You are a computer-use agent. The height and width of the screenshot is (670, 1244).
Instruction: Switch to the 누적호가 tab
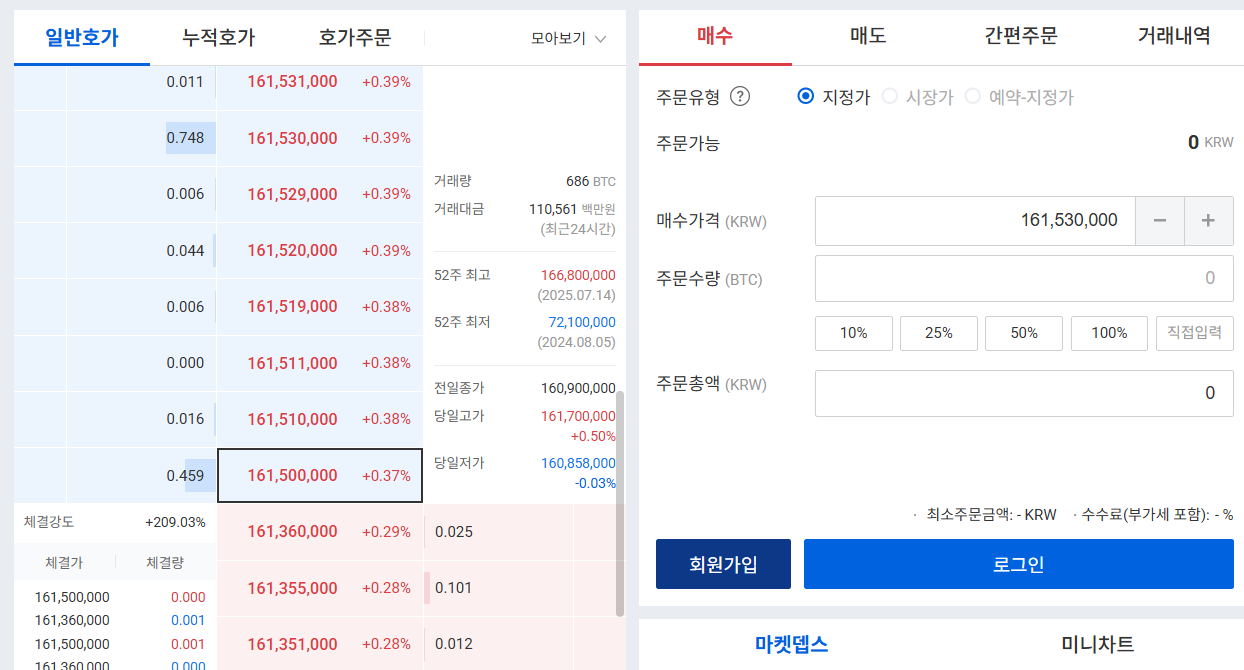pyautogui.click(x=218, y=38)
